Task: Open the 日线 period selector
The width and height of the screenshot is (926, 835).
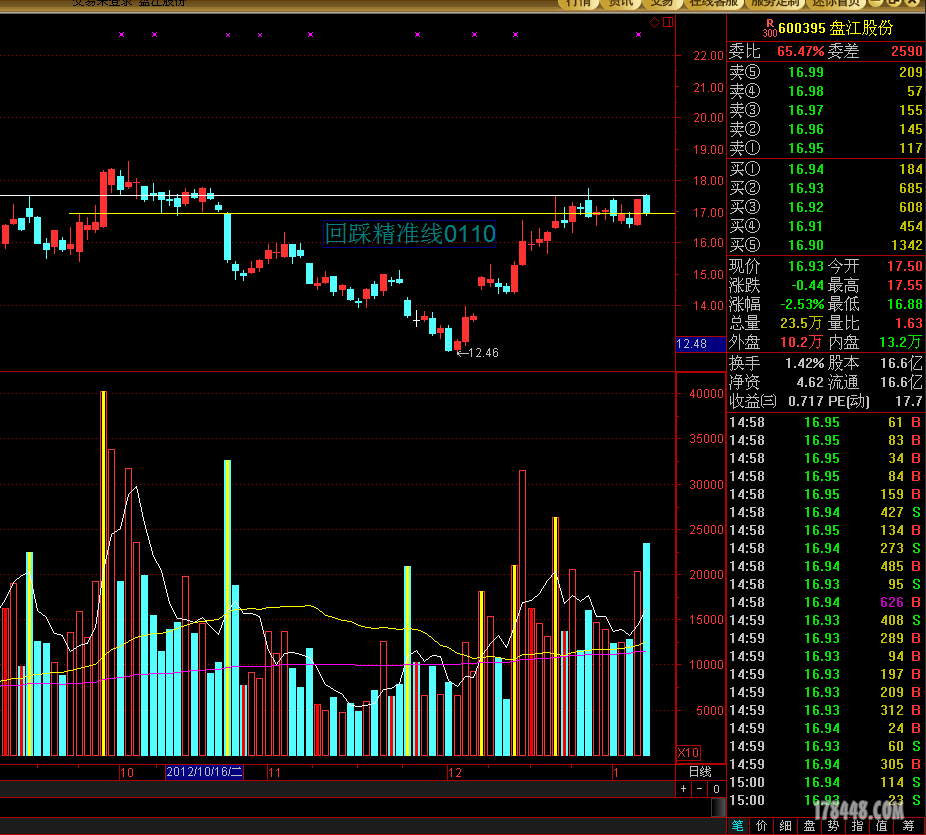Action: click(700, 772)
